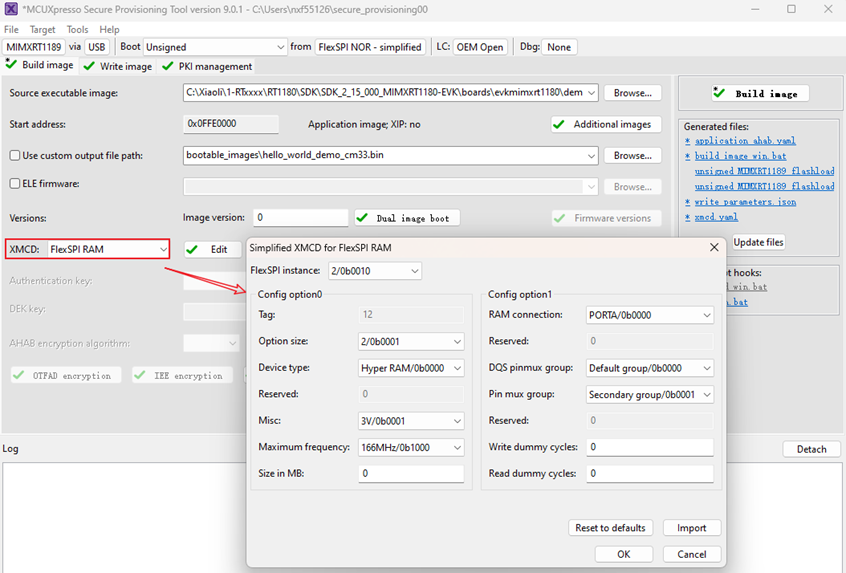Click the Dual image boot button
Screen dimensions: 846x573
(408, 218)
